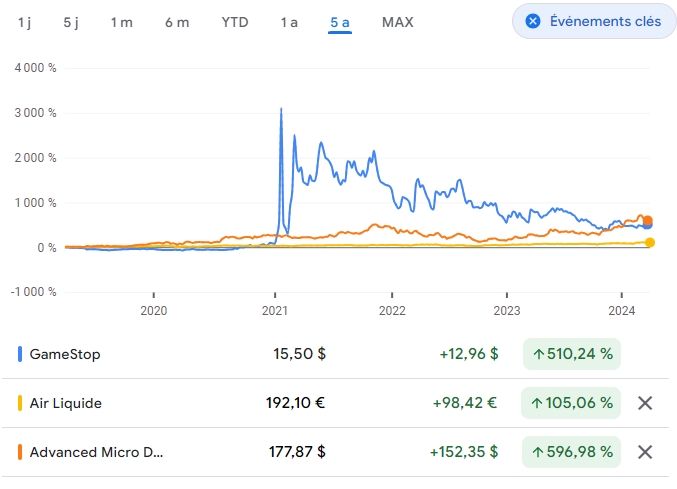Select the 1 m range tab
This screenshot has width=677, height=489.
(121, 22)
